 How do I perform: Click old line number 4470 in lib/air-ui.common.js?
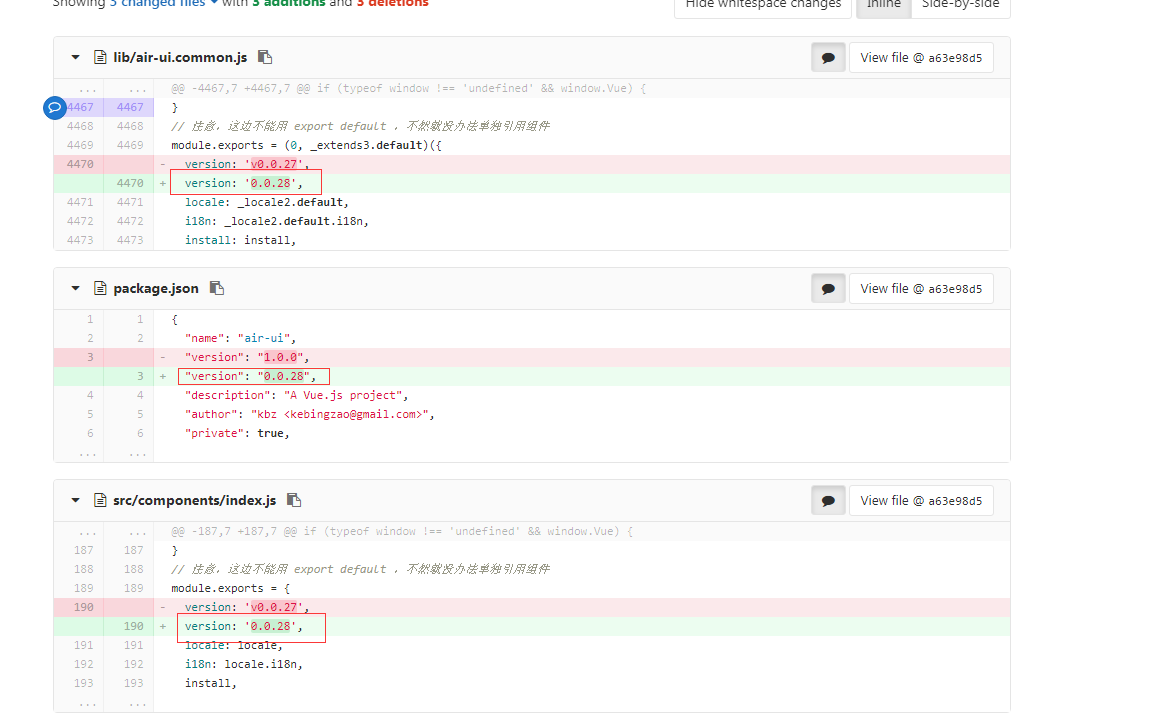80,164
